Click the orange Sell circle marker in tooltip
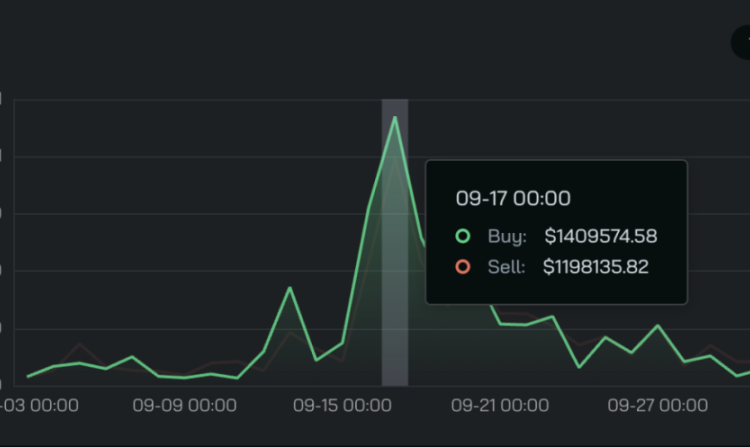750x447 pixels. (x=462, y=267)
